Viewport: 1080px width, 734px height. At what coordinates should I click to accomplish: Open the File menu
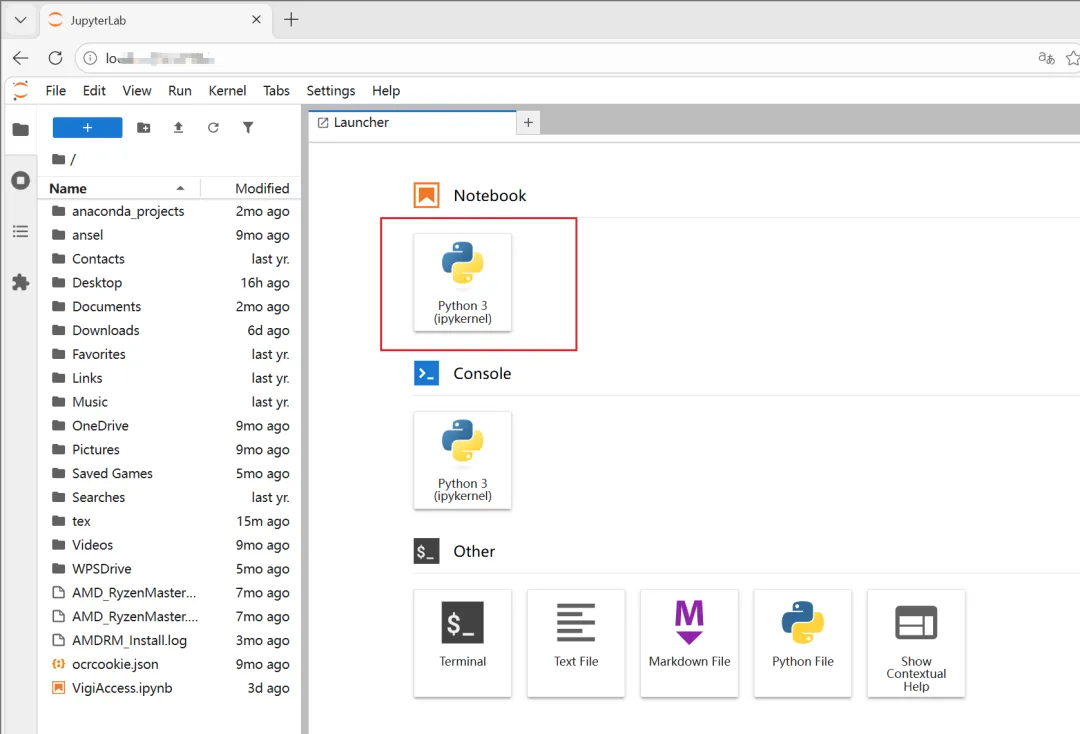point(56,90)
